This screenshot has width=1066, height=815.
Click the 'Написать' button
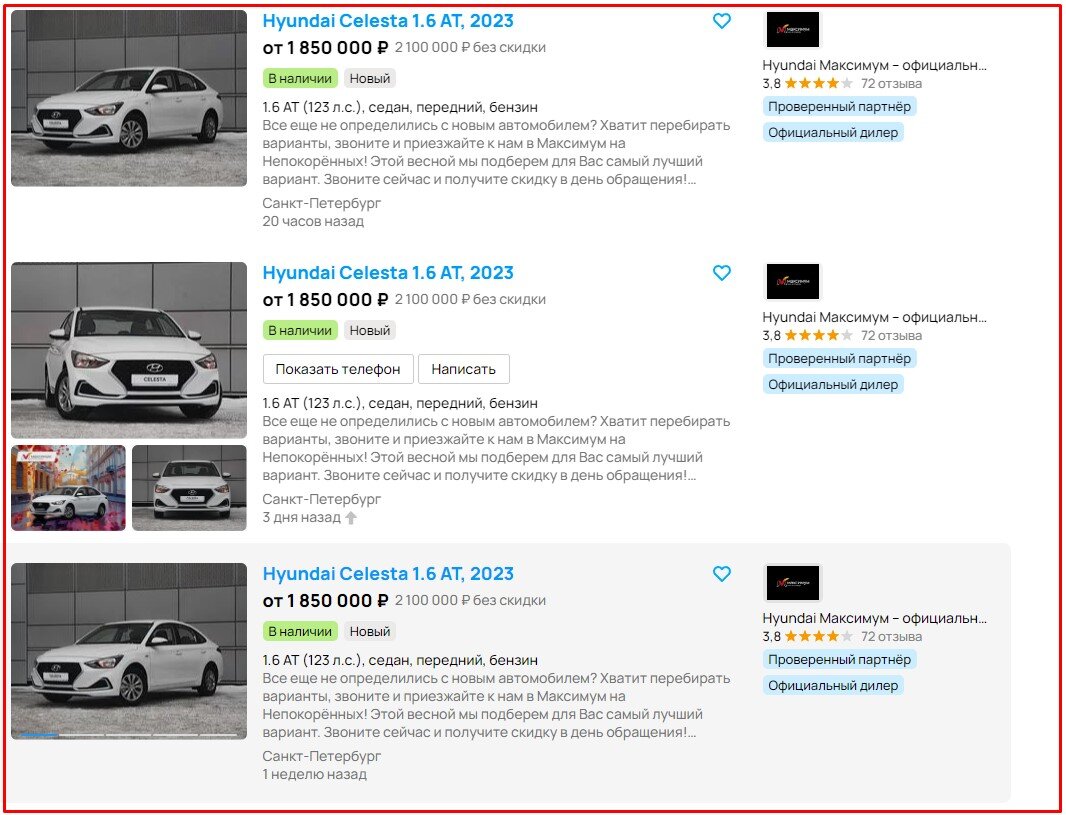pyautogui.click(x=464, y=369)
